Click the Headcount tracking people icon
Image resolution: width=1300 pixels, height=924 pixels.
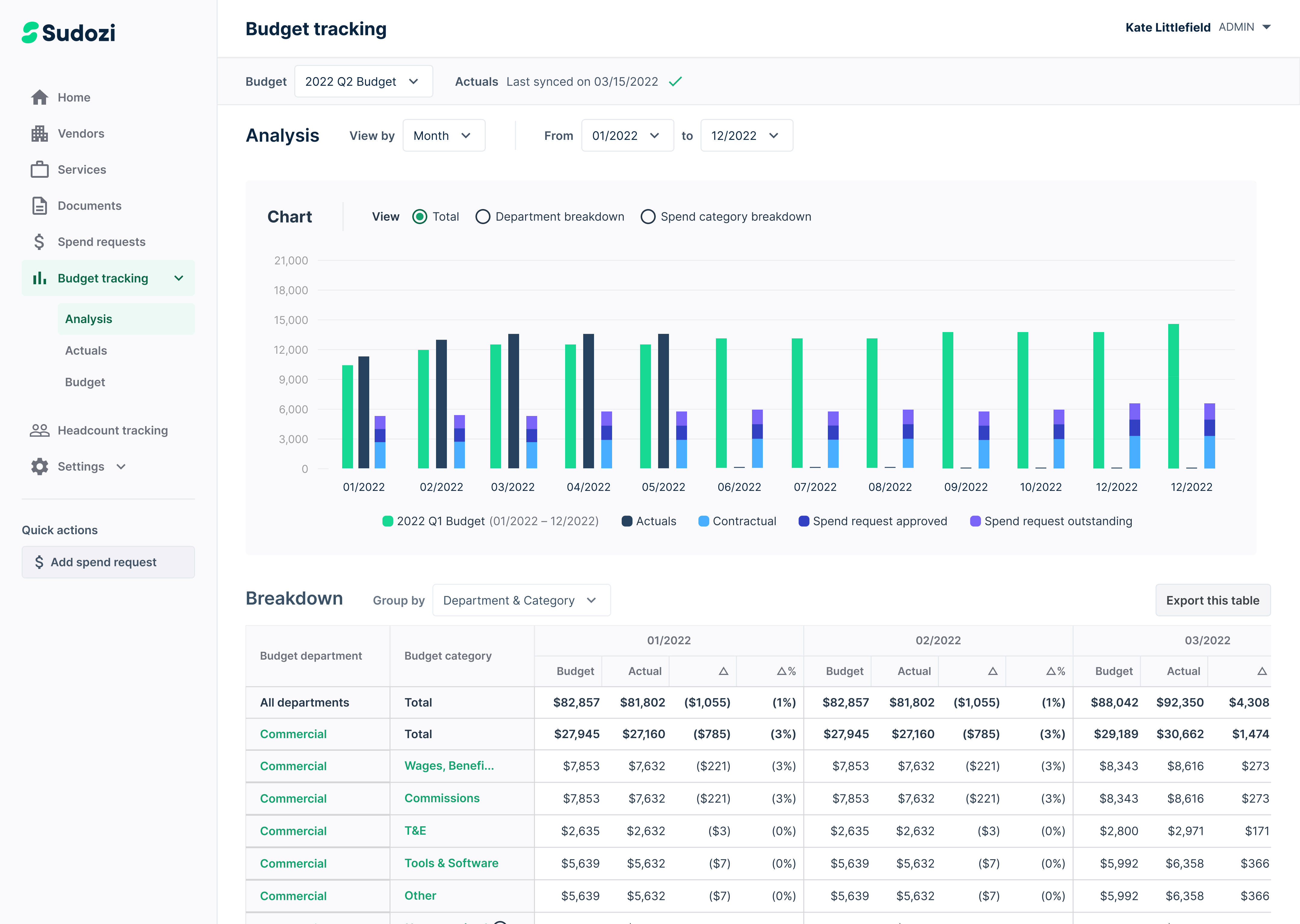39,430
